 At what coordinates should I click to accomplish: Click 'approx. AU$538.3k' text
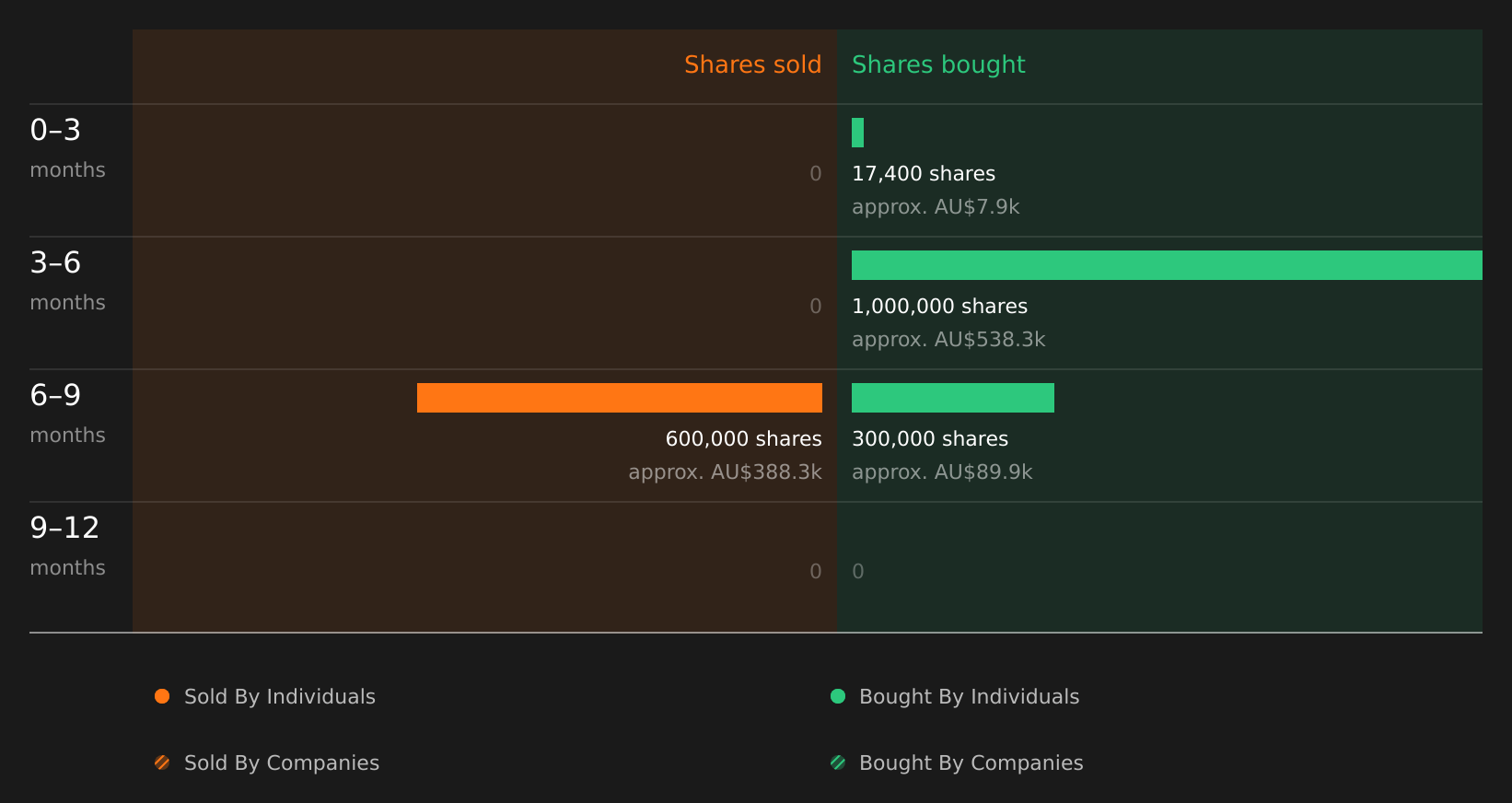click(x=948, y=340)
